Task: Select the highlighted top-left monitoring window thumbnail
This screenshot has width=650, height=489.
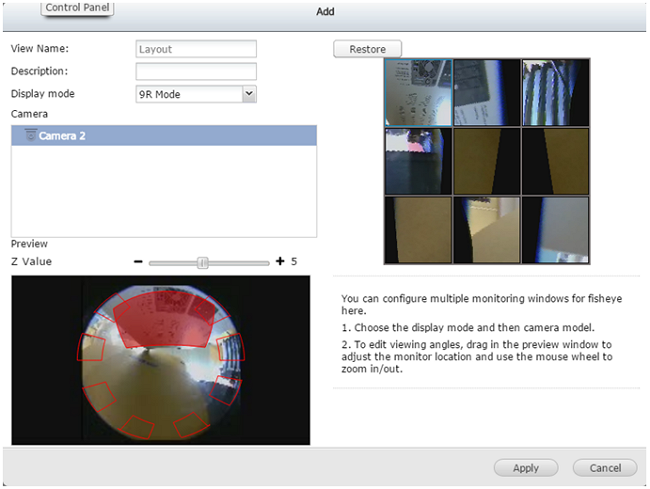Action: point(419,92)
